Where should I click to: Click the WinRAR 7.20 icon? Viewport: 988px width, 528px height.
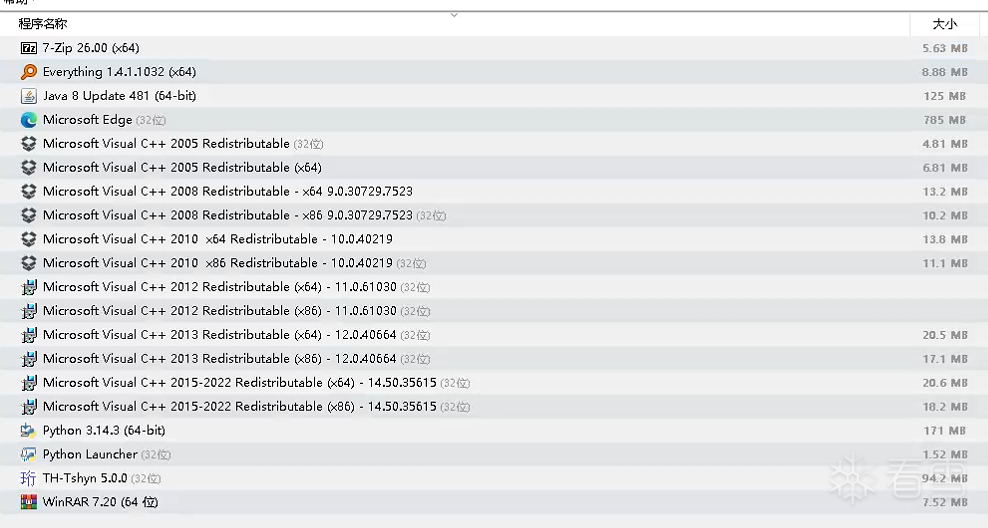[x=29, y=502]
